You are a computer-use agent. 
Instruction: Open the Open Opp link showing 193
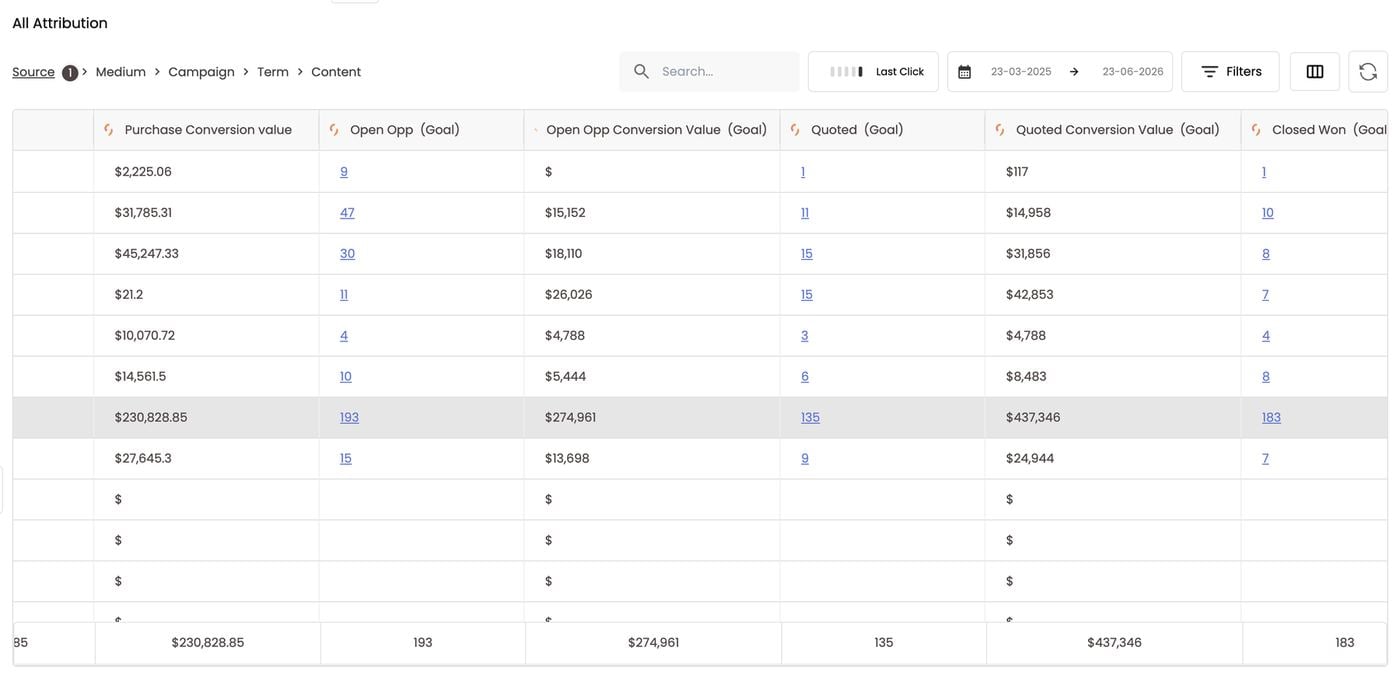pos(349,418)
